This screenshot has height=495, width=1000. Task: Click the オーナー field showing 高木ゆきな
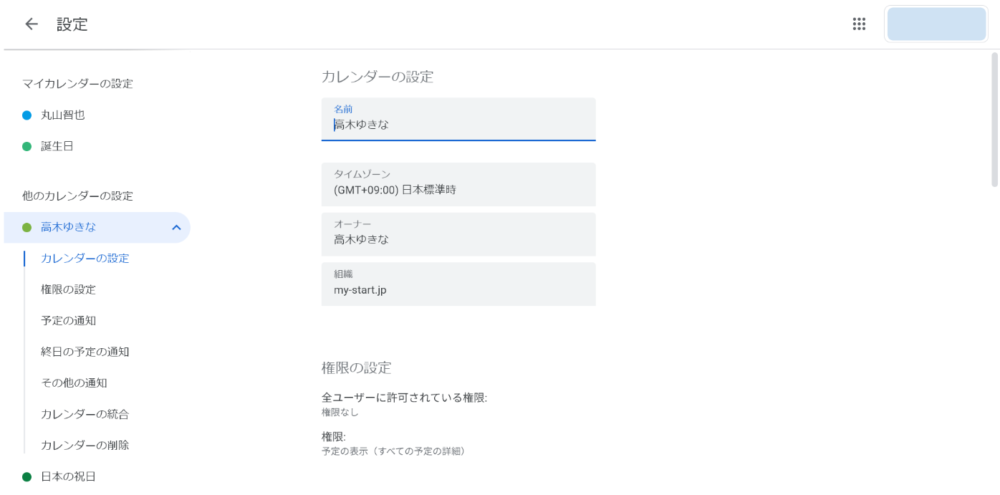(x=458, y=234)
